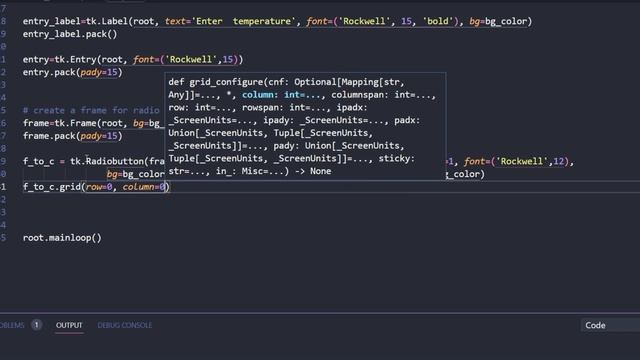
Task: Click highlighted 'column: int=...' parameter in popup
Action: (x=282, y=95)
